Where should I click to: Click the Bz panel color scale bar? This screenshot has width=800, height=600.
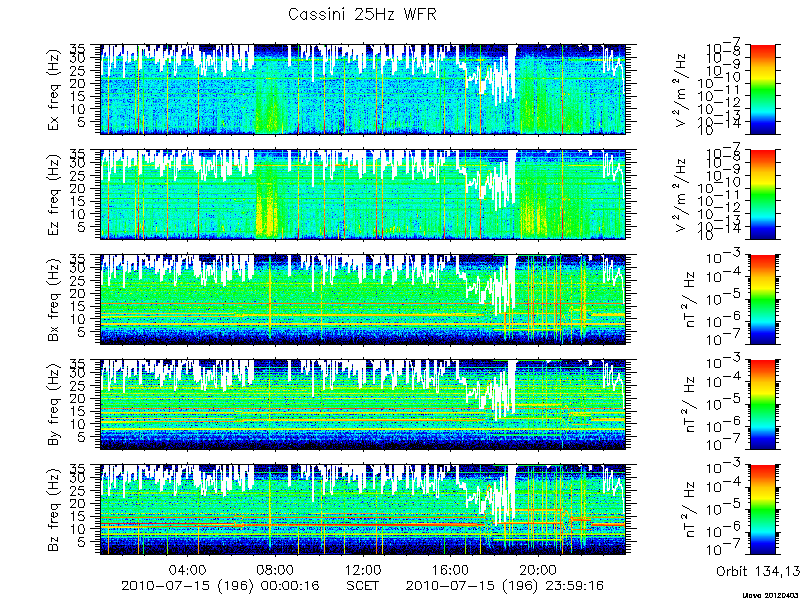tap(762, 509)
